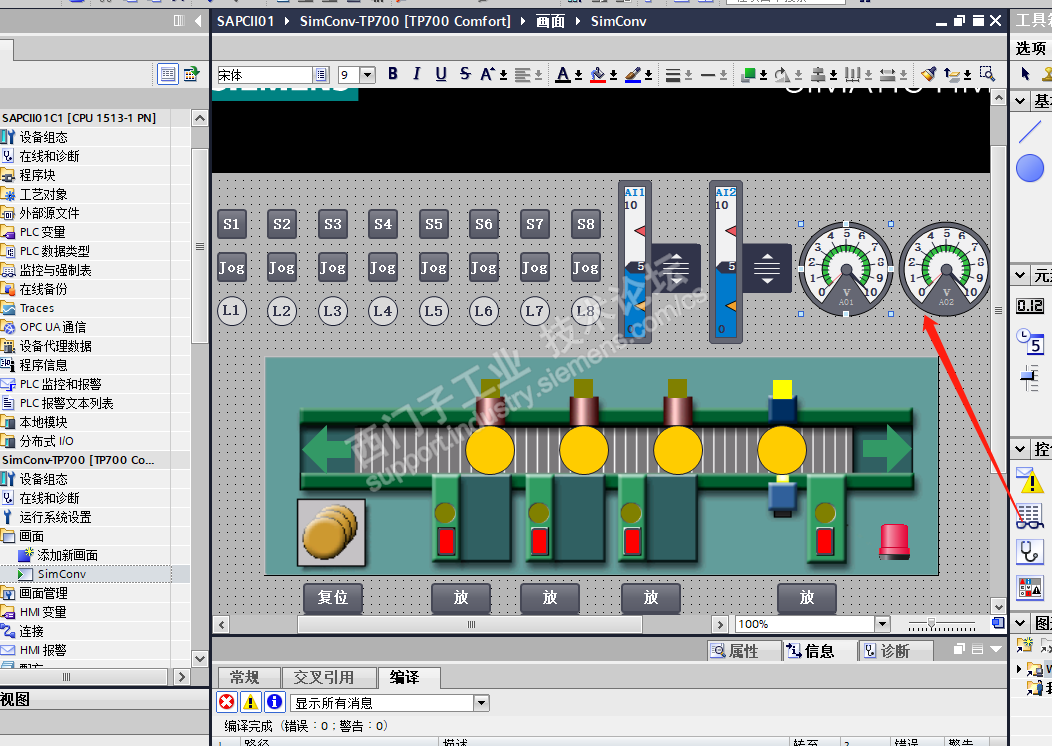The image size is (1052, 746).
Task: Select the AI1 bar graph
Action: click(634, 262)
